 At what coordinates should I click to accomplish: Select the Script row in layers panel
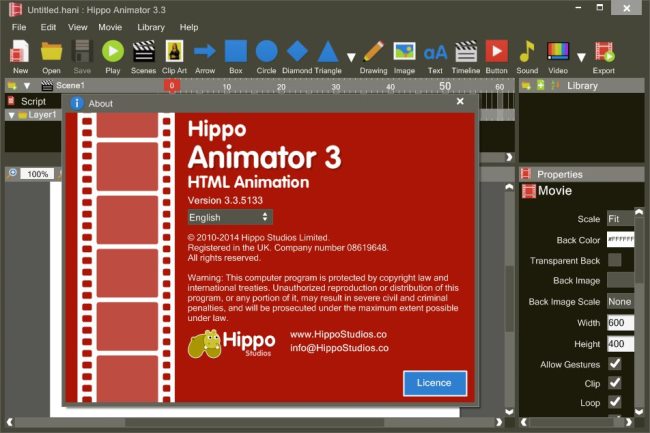pyautogui.click(x=33, y=102)
